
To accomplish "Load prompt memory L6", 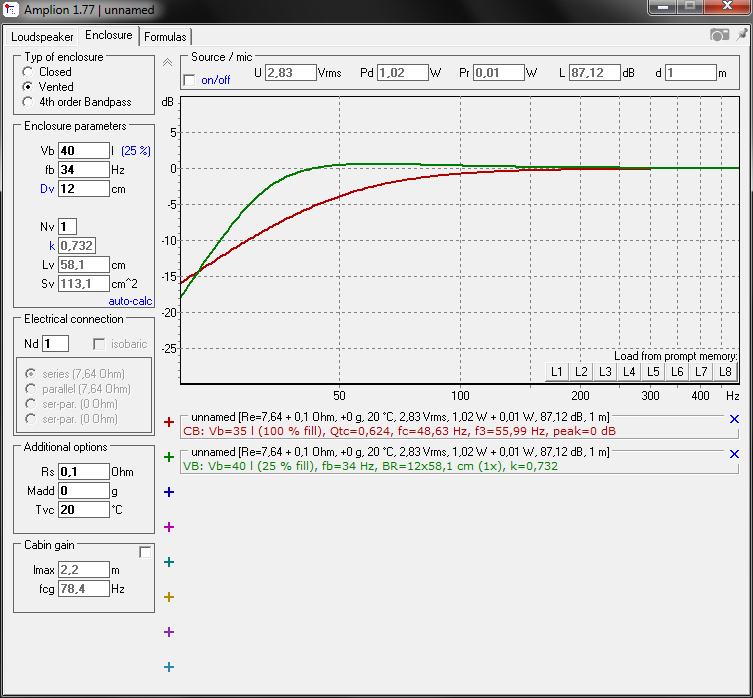I will click(x=677, y=372).
